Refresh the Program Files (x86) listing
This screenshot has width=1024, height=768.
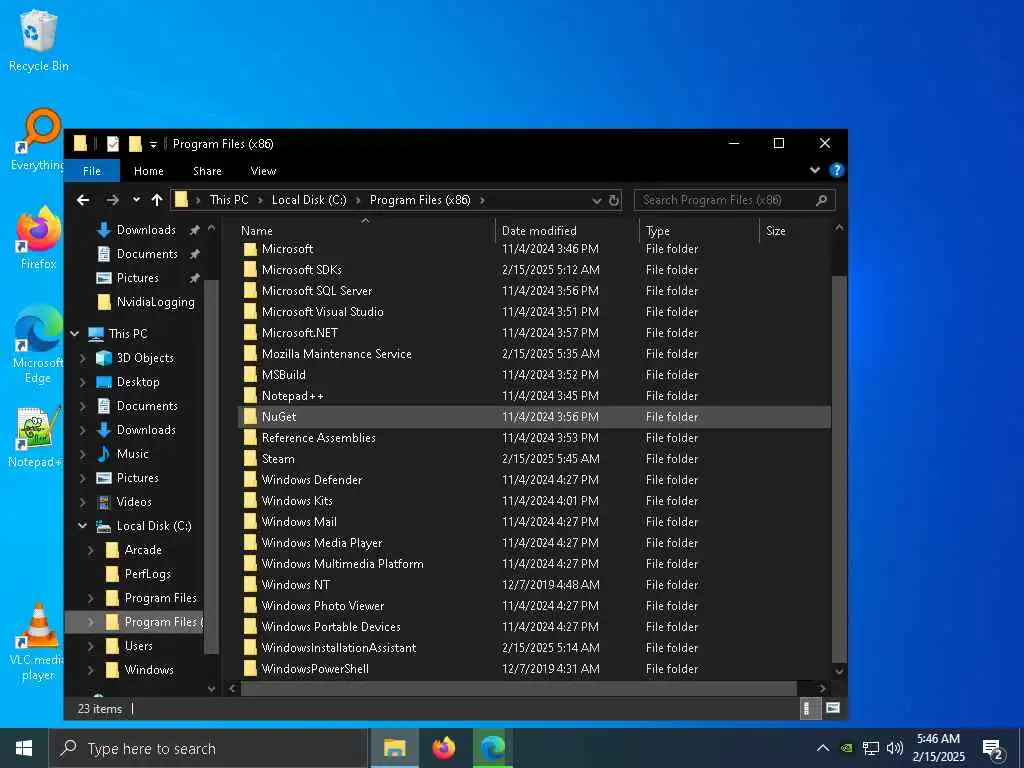613,200
